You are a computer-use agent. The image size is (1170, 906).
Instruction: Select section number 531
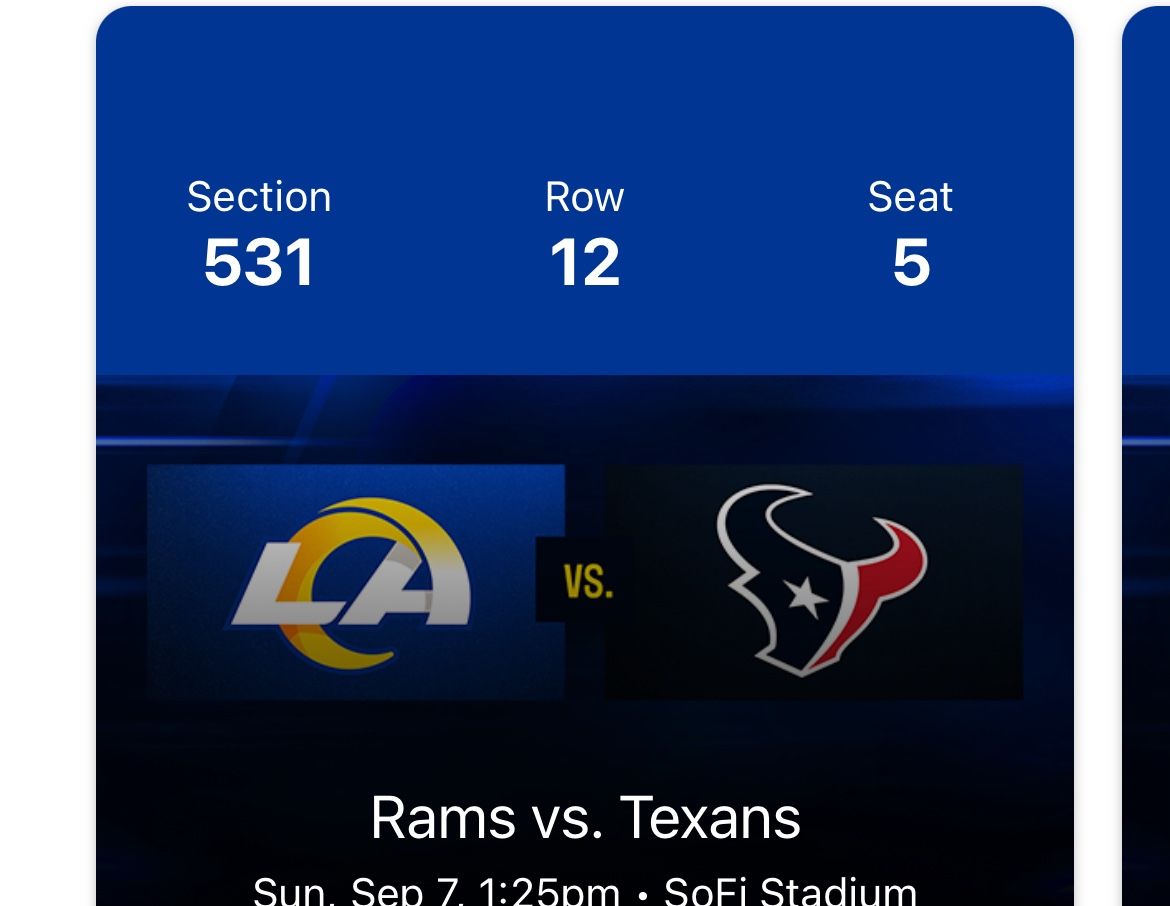pos(259,263)
